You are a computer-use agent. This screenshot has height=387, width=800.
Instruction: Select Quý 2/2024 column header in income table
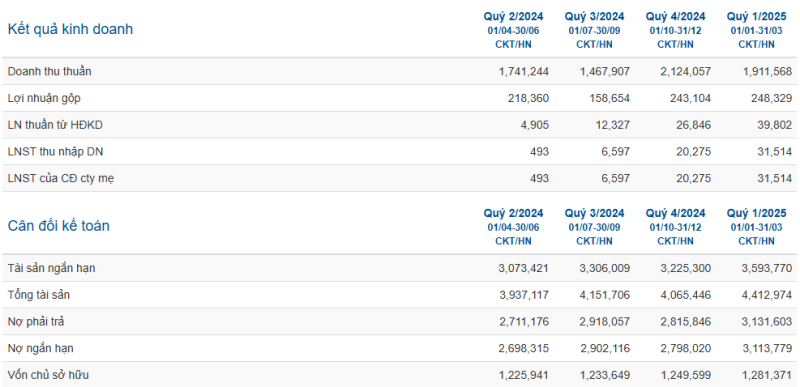coord(513,16)
